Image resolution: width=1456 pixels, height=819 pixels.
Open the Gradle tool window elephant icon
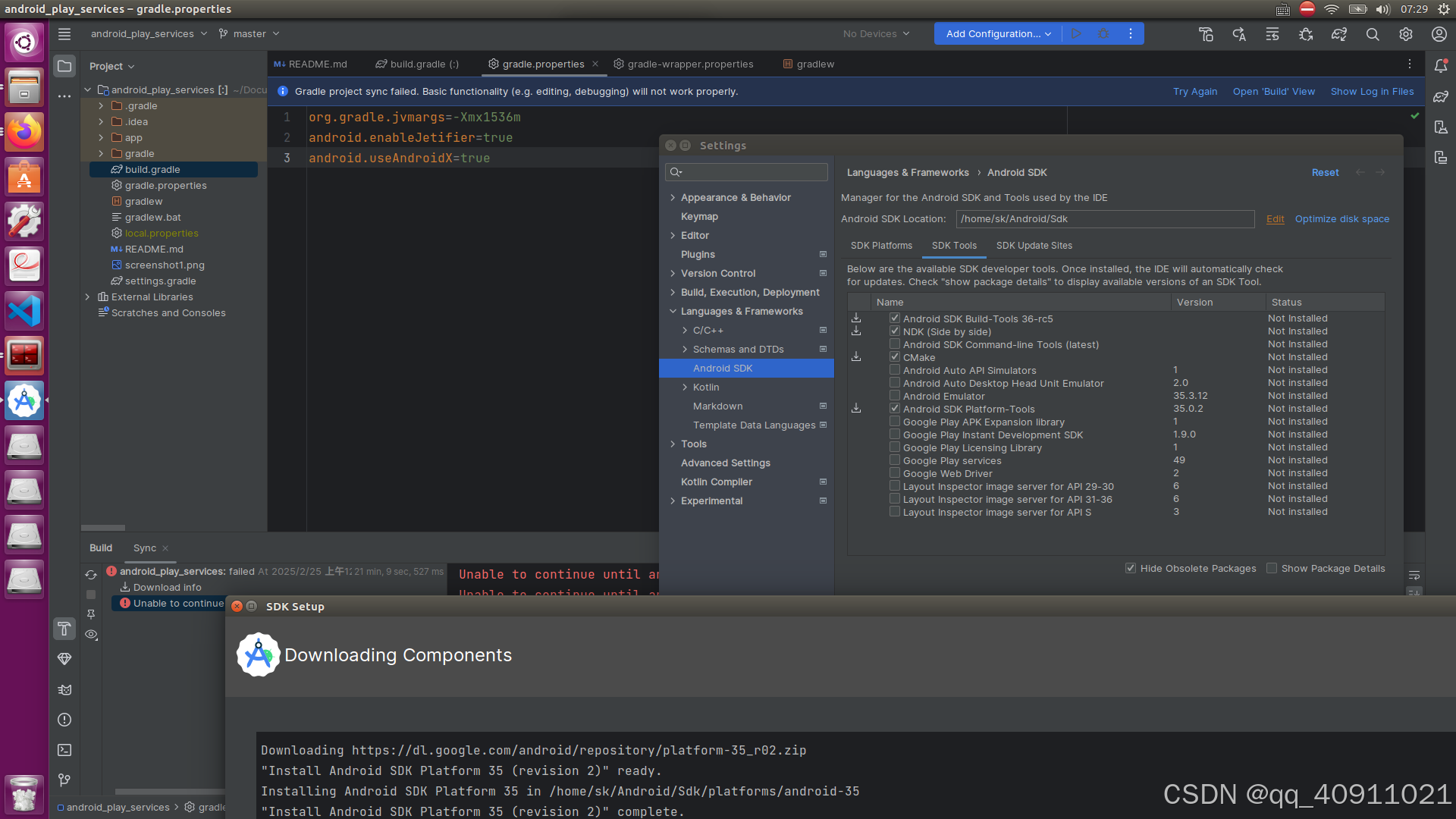[x=1442, y=96]
